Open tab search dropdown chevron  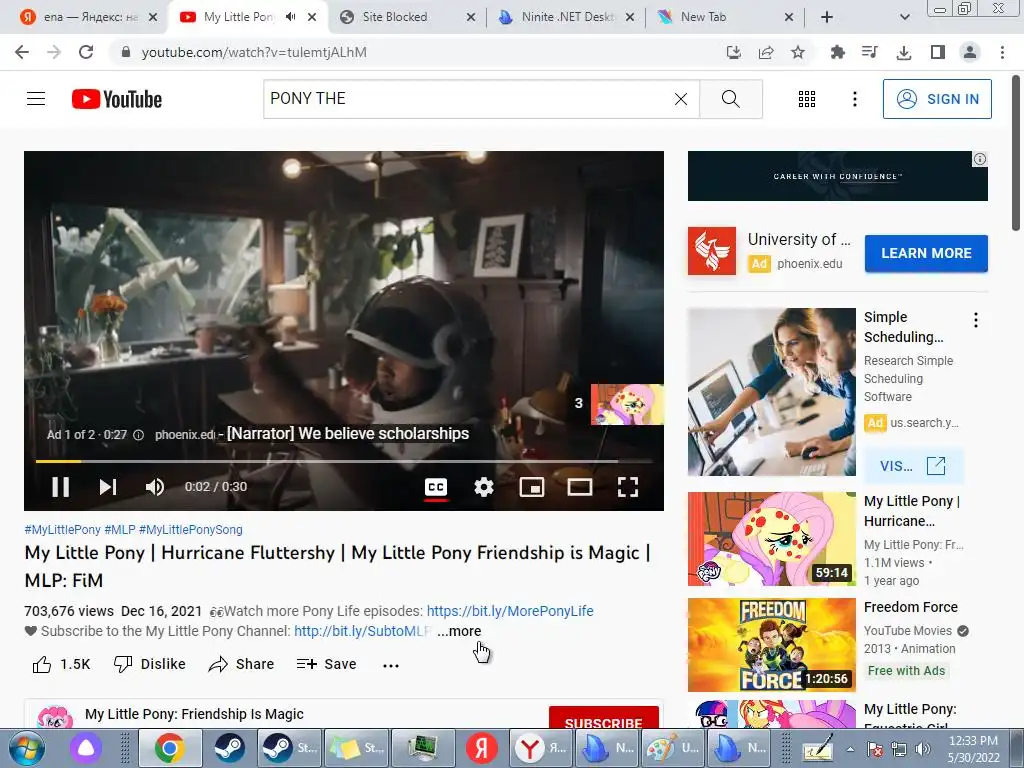pos(904,17)
